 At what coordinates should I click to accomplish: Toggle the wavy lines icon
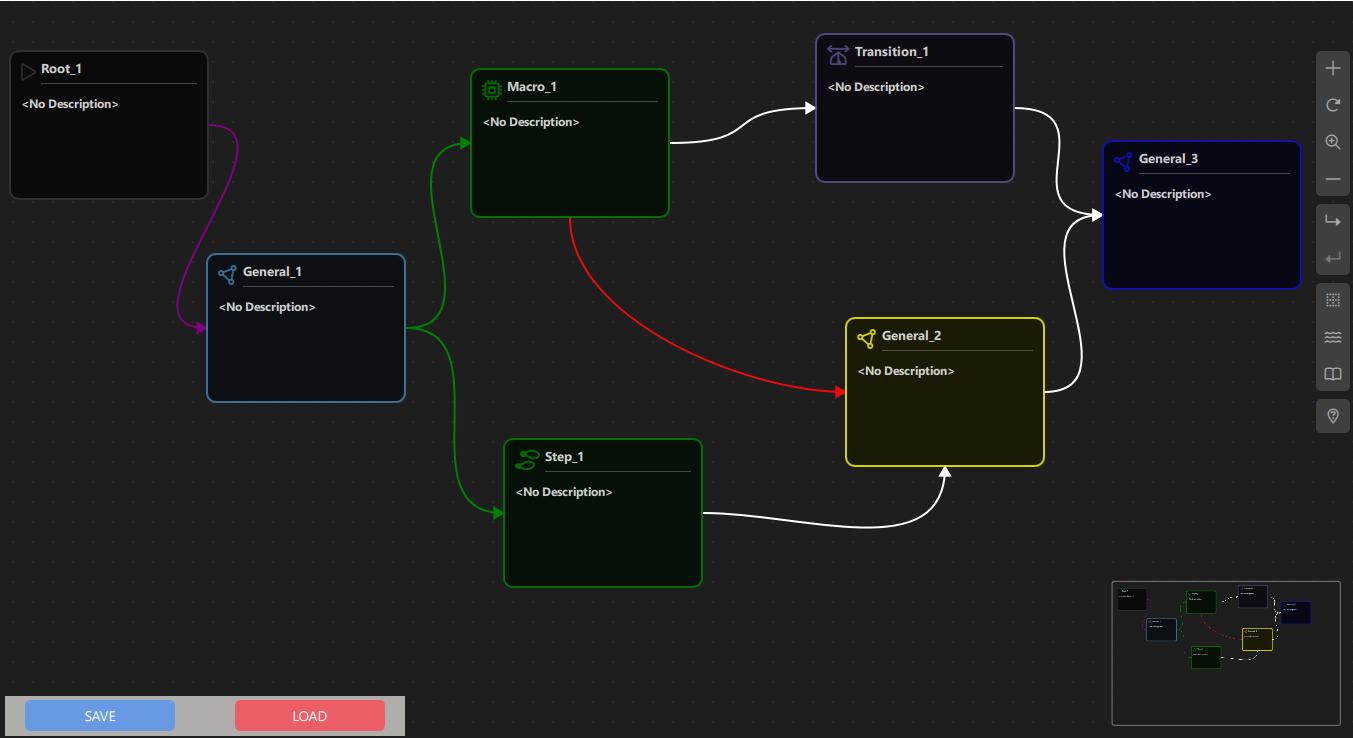point(1332,338)
